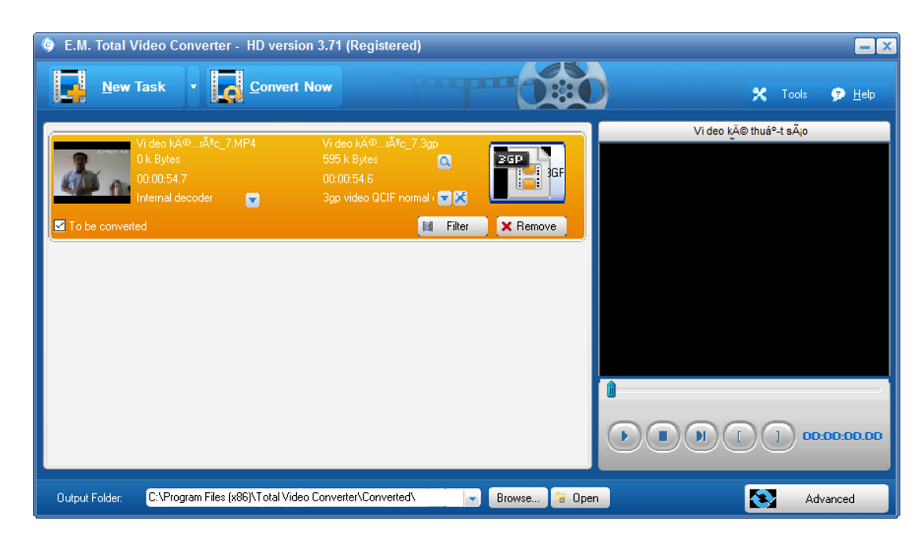
Task: Remove the task with Remove button
Action: 531,226
